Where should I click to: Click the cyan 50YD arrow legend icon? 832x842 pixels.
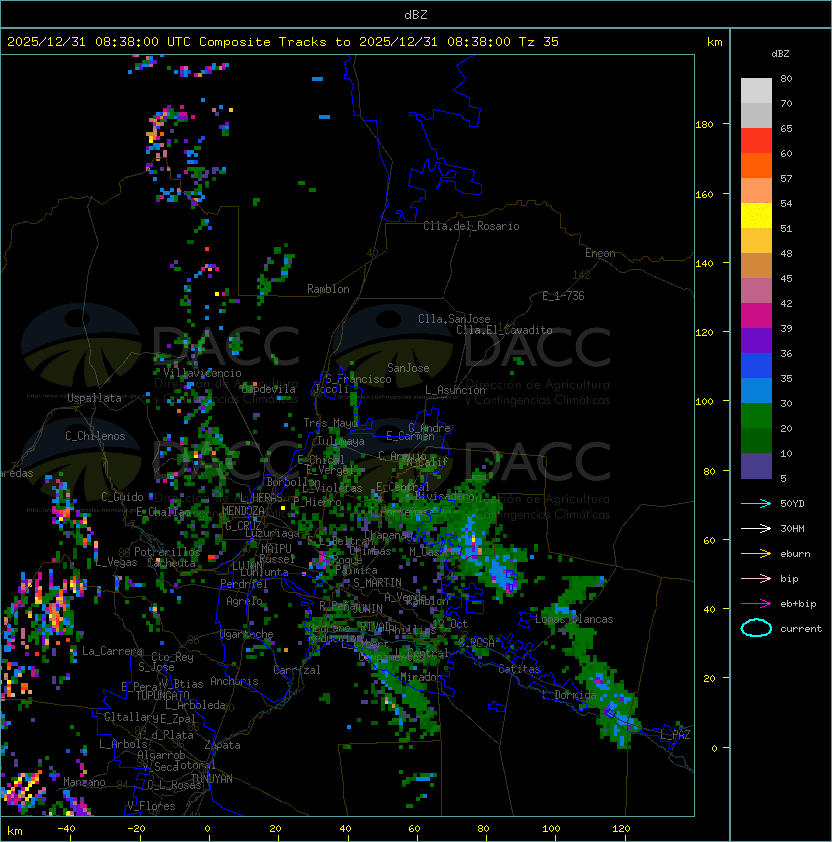coord(756,503)
